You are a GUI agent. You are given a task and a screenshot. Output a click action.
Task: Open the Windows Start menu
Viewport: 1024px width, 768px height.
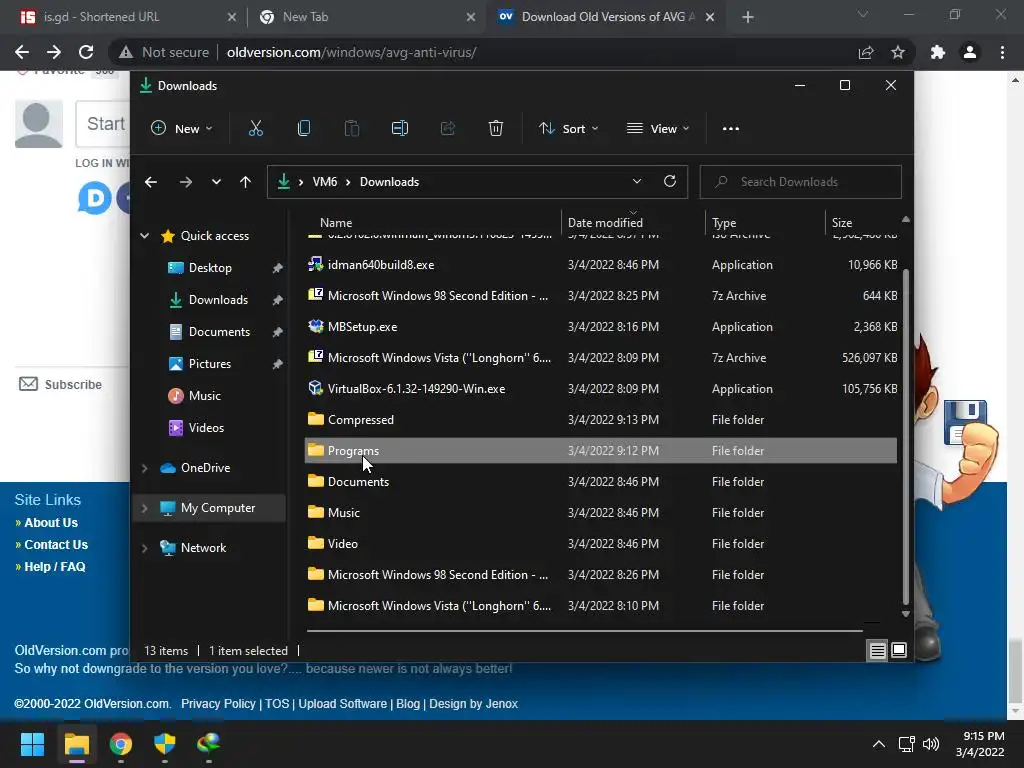[x=32, y=744]
